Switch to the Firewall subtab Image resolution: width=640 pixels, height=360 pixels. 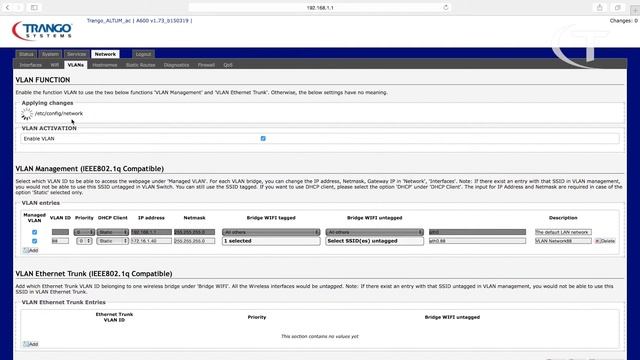[x=206, y=65]
